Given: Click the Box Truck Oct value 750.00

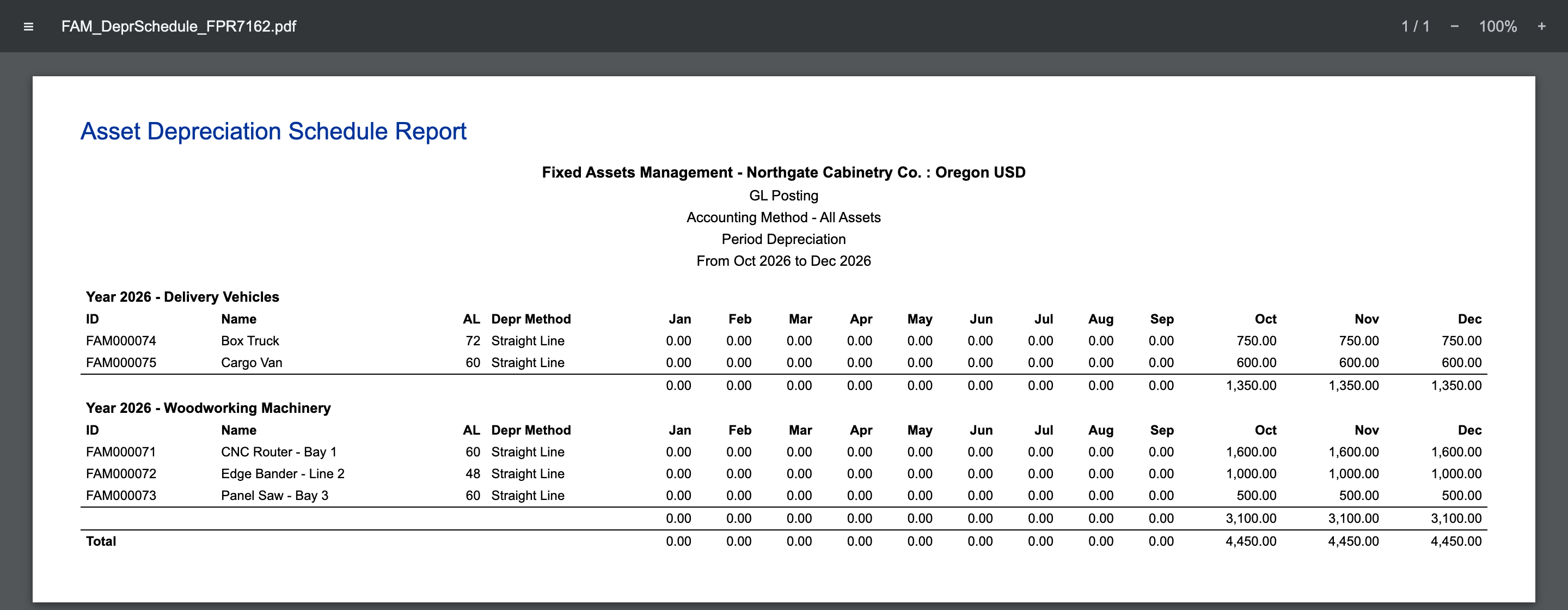Looking at the screenshot, I should coord(1257,341).
